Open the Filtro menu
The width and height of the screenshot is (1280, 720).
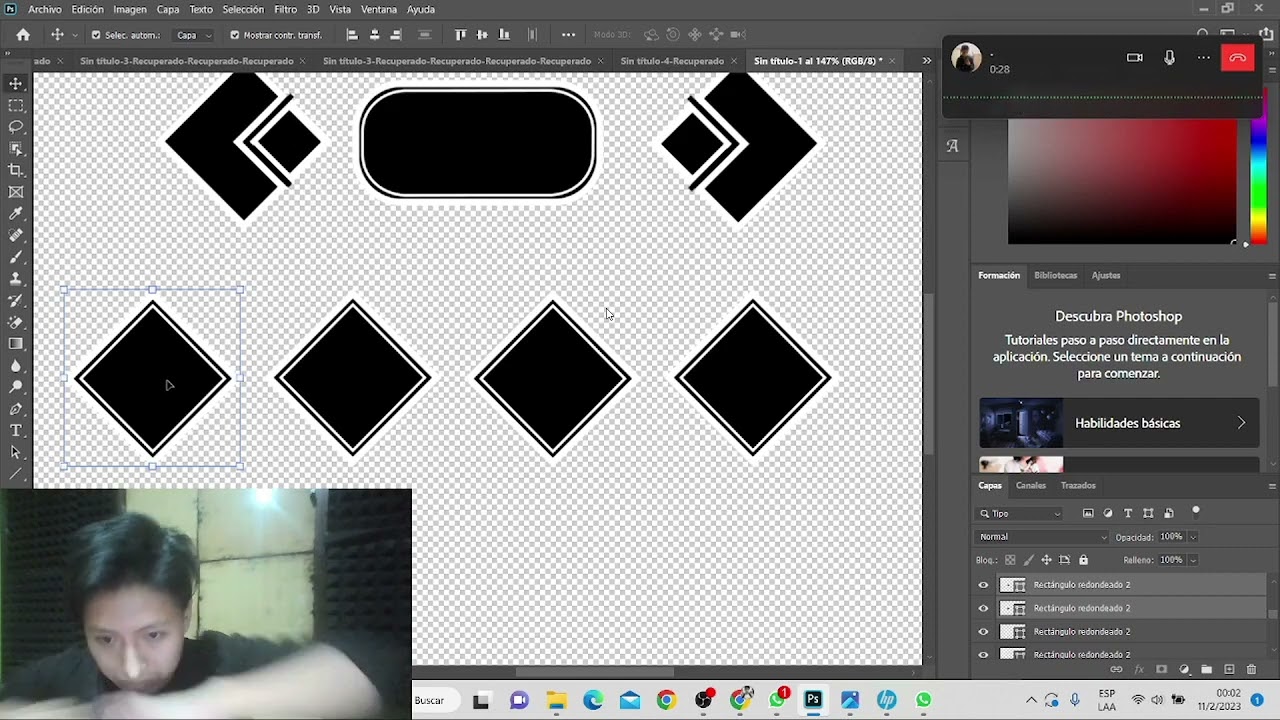pos(285,9)
